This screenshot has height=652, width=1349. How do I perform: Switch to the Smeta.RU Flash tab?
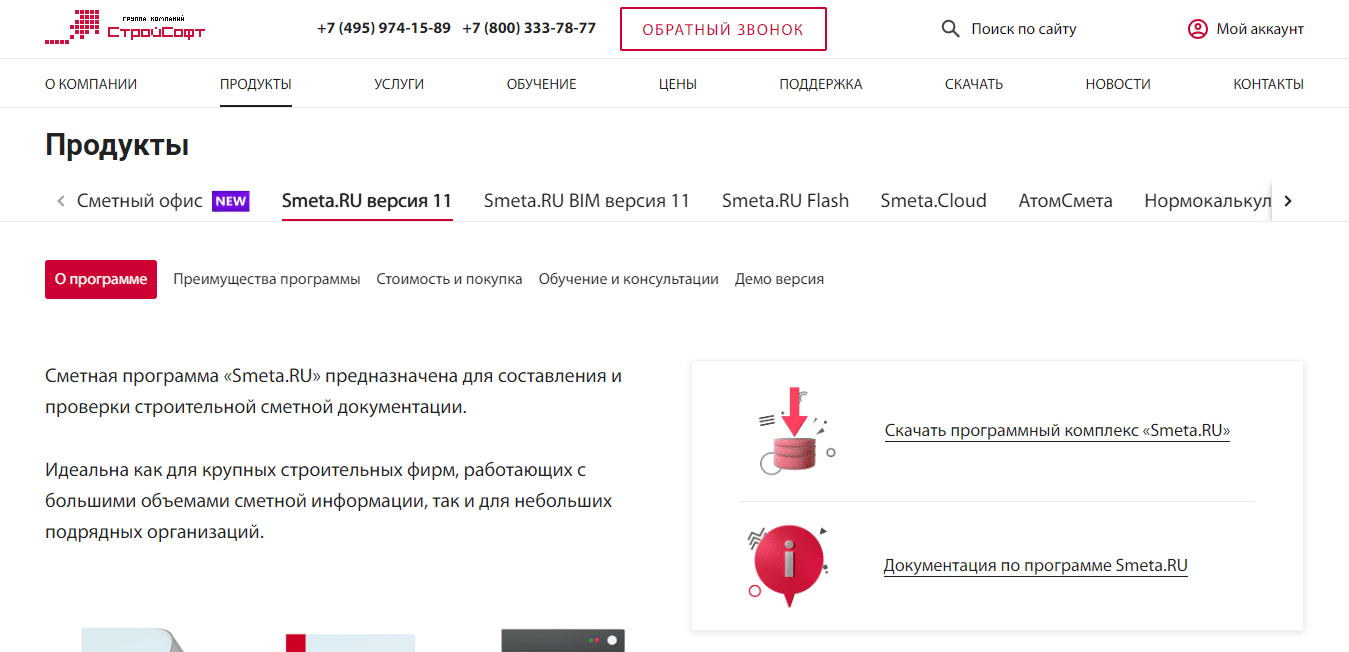click(785, 201)
